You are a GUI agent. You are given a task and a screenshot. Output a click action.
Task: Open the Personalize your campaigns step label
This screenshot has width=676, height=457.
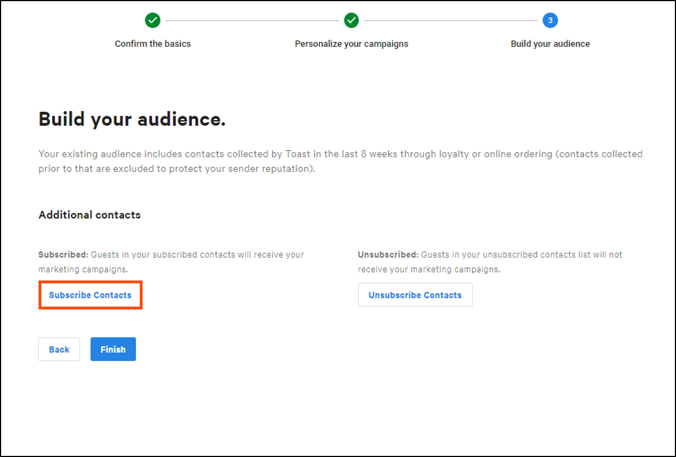[351, 44]
